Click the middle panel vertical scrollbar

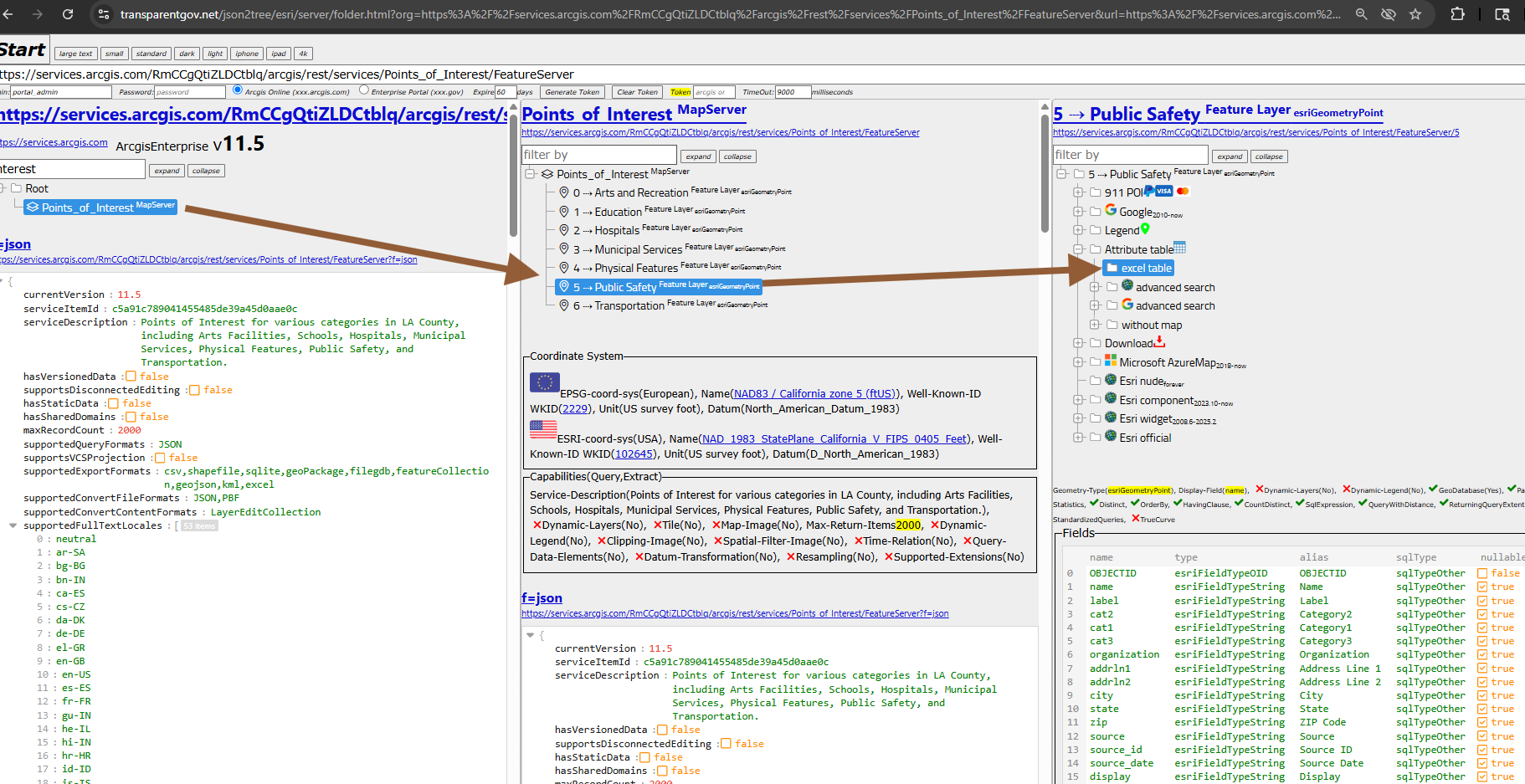point(1045,173)
